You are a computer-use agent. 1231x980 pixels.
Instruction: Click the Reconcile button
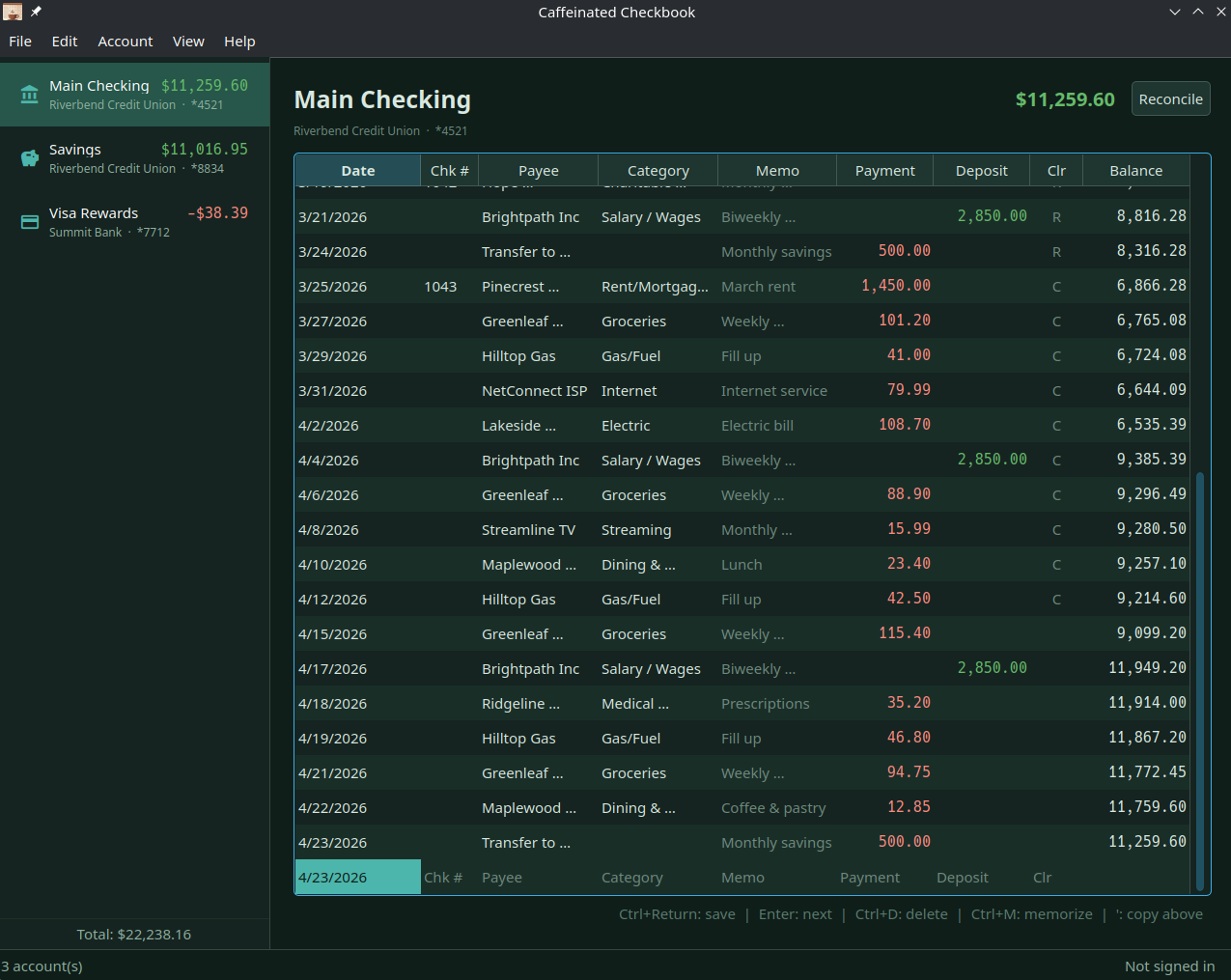1170,98
